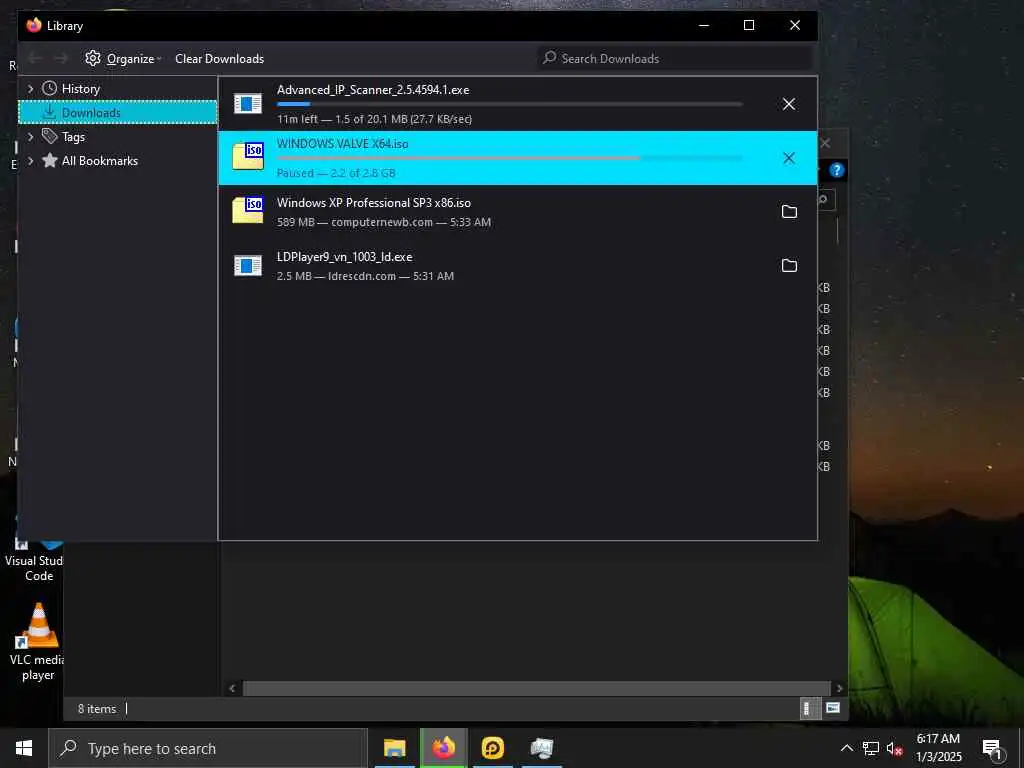Open VLC media player desktop shortcut
The height and width of the screenshot is (768, 1024).
[38, 642]
